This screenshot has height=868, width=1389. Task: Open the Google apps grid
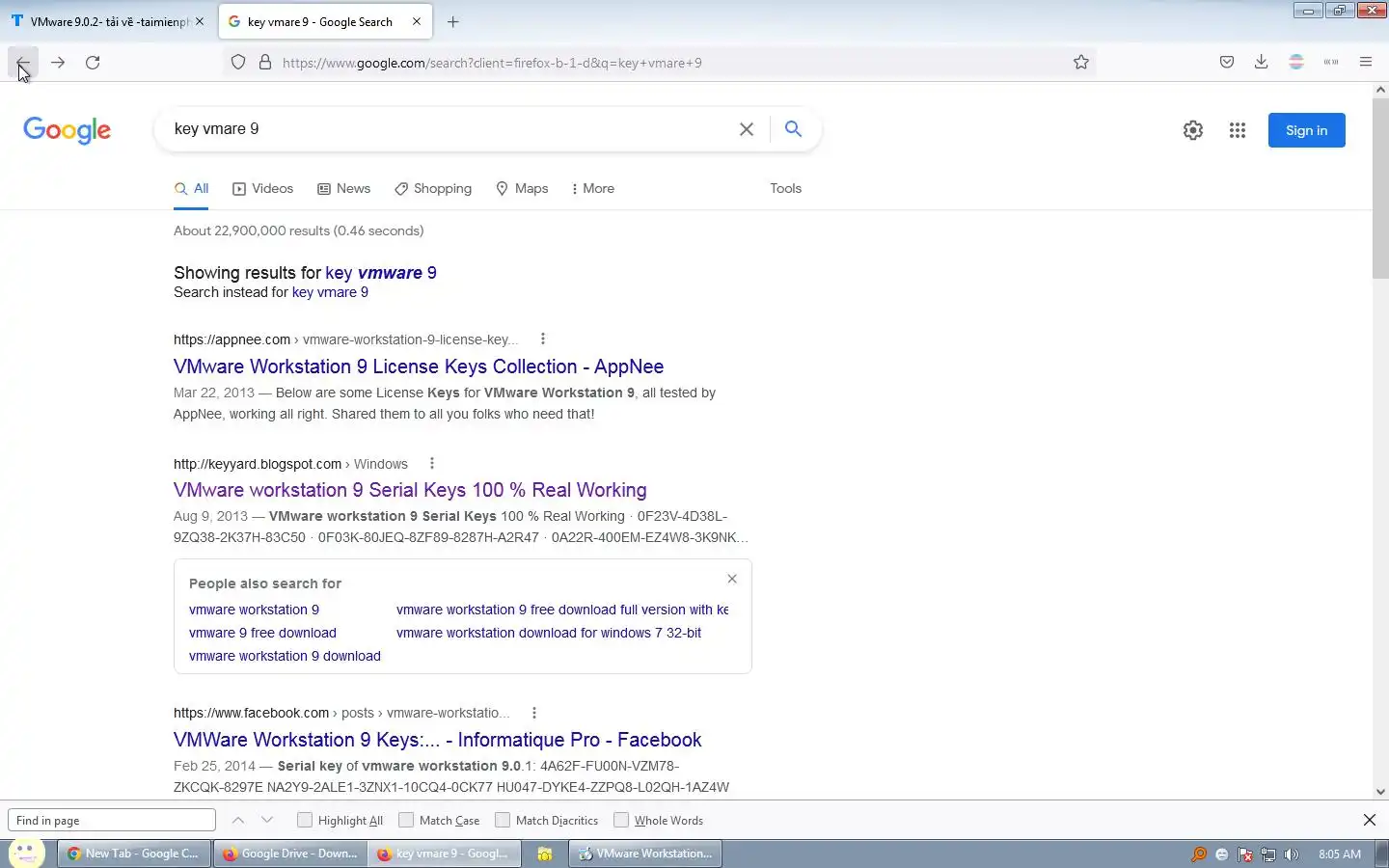[x=1238, y=130]
